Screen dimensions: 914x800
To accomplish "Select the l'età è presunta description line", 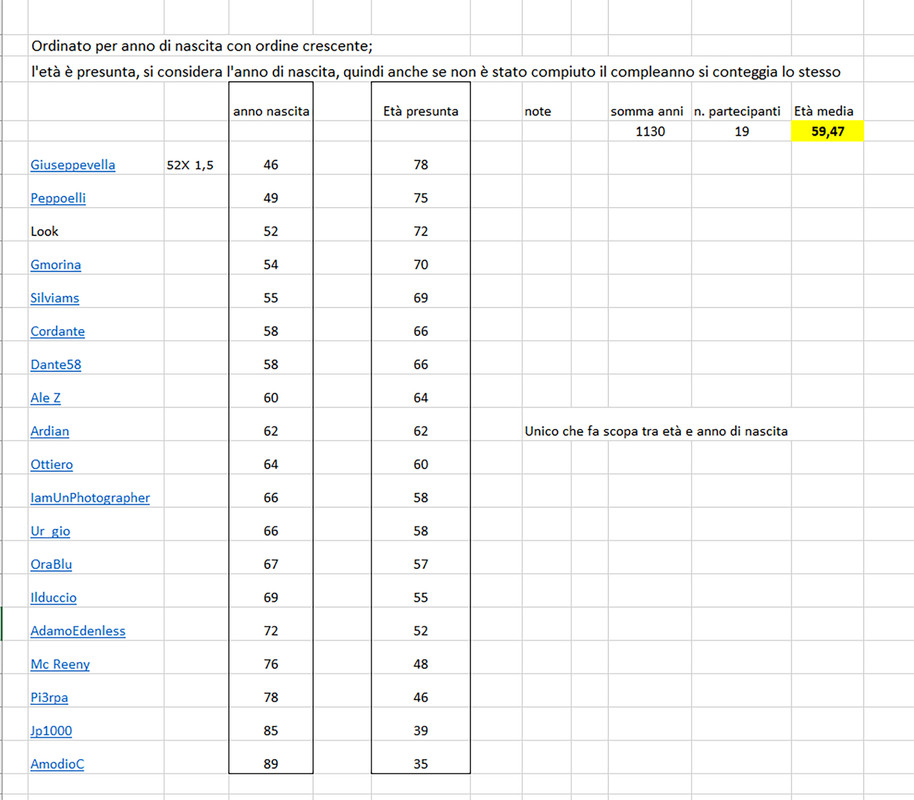I will pyautogui.click(x=435, y=72).
